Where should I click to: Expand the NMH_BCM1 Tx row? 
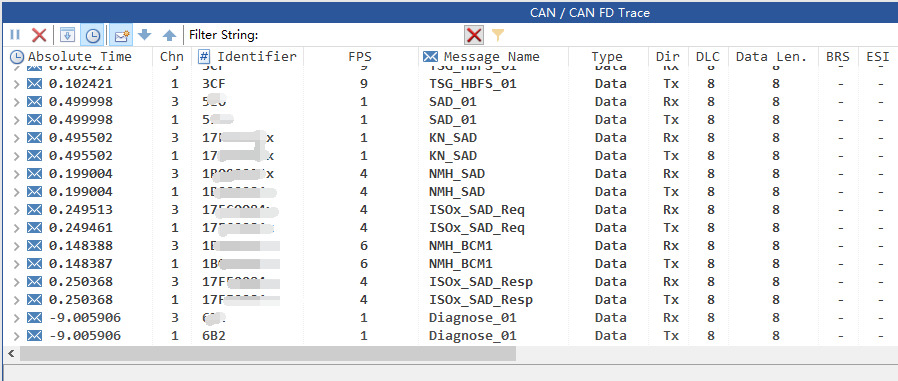pos(17,264)
